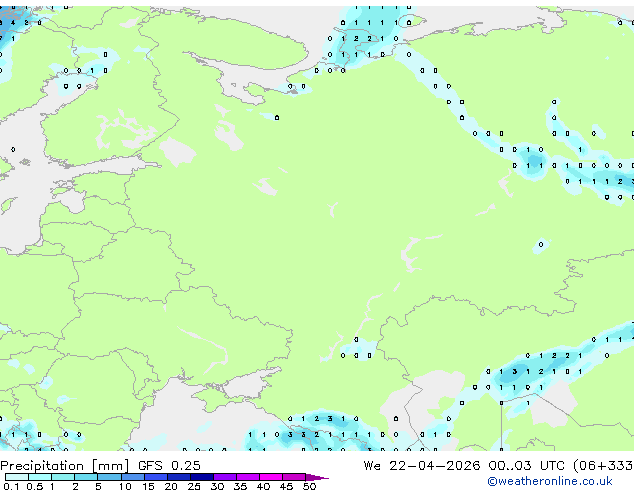
Task: Select the 5–10 mm legend color swatch
Action: coord(109,477)
